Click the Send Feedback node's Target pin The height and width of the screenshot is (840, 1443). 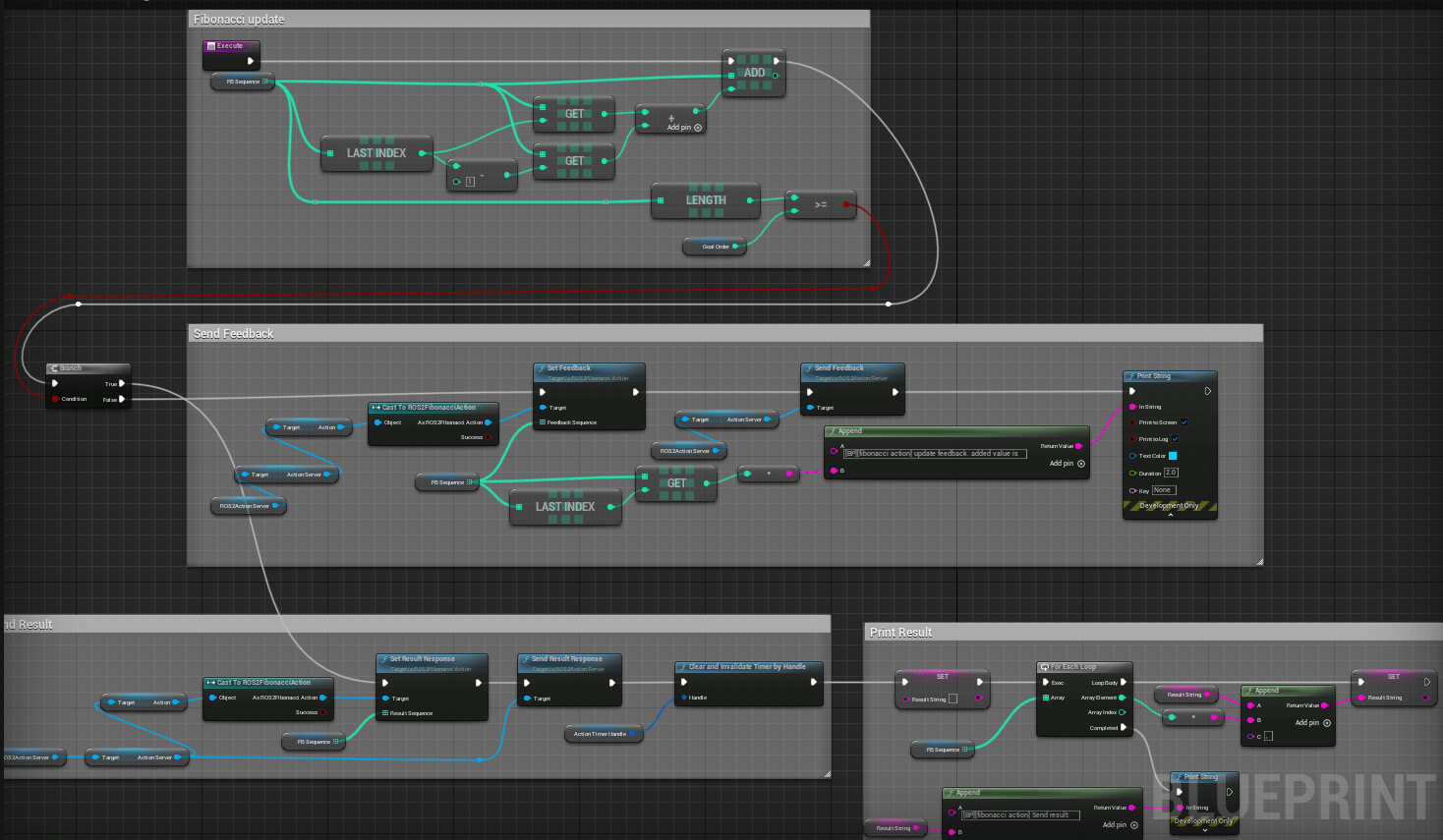810,408
